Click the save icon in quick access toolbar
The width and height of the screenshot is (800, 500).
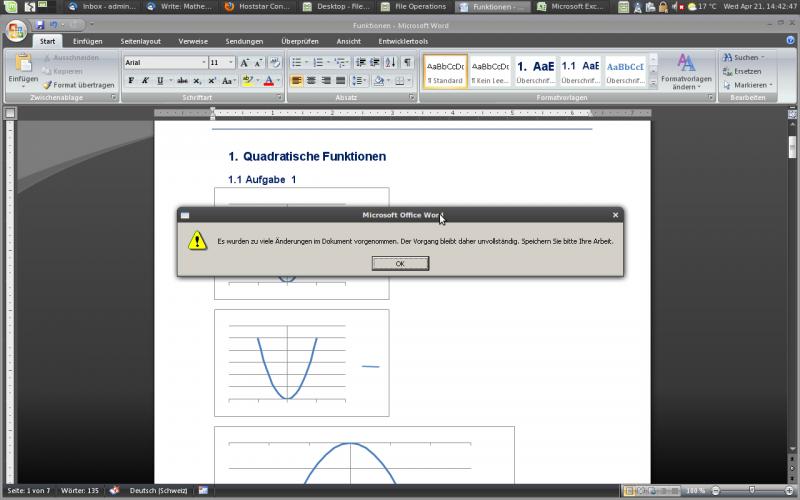point(39,25)
